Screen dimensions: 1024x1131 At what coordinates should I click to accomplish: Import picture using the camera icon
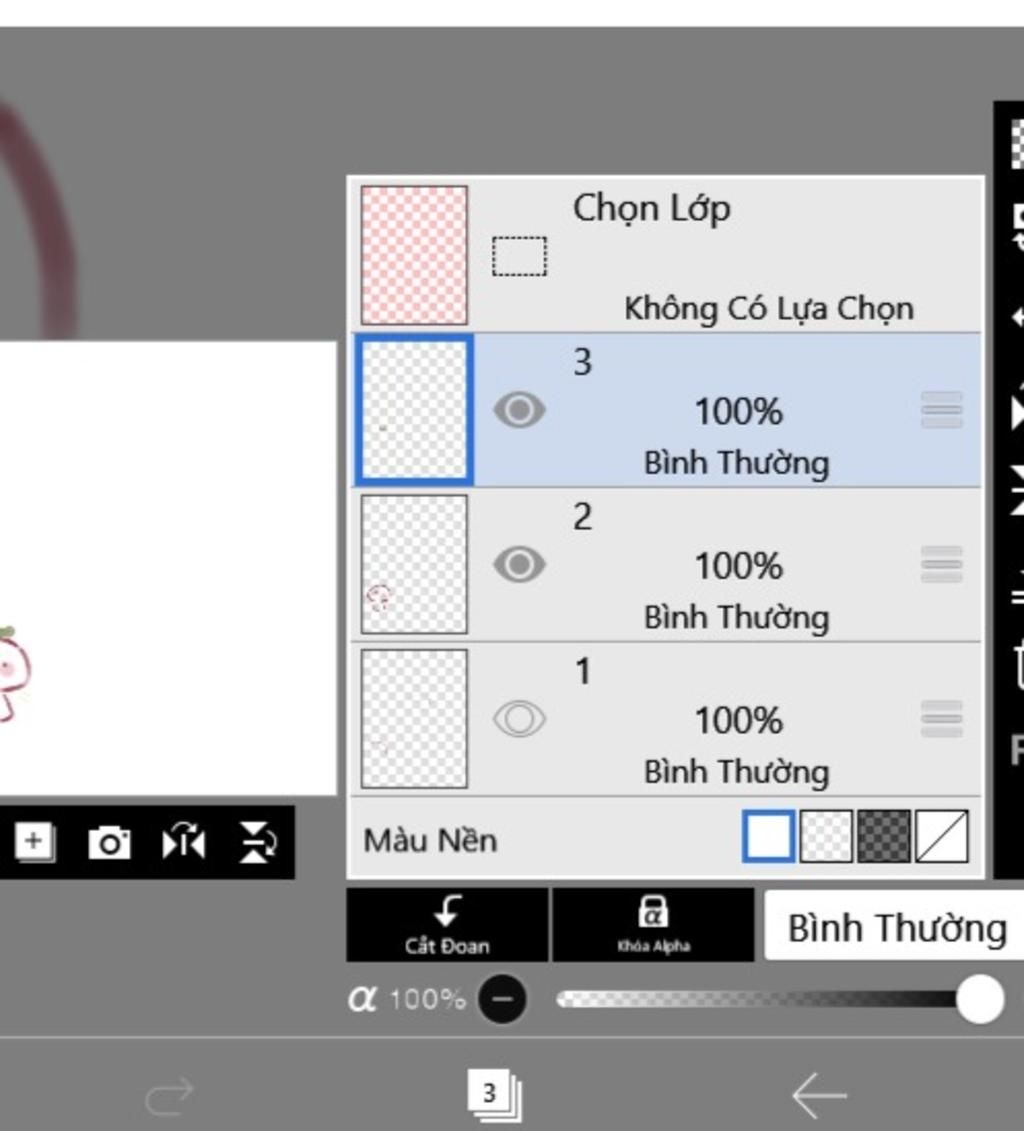coord(109,842)
